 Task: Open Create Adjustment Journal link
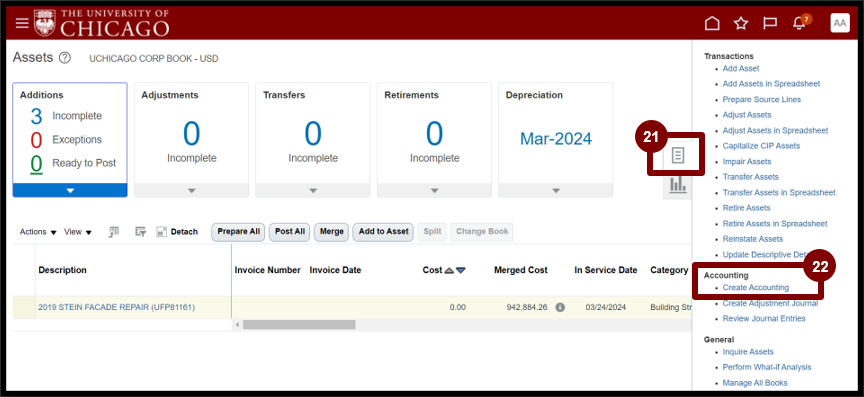(x=770, y=303)
